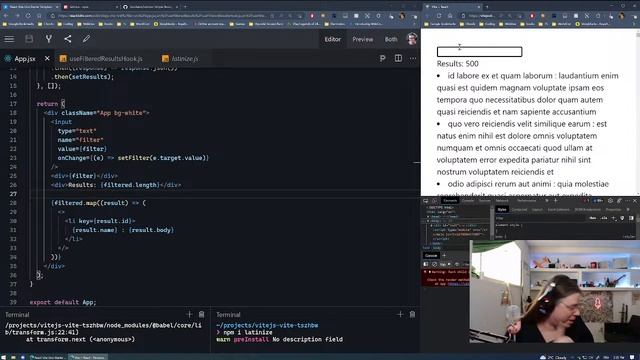Close the App.jsx tab
The width and height of the screenshot is (640, 360).
click(47, 58)
